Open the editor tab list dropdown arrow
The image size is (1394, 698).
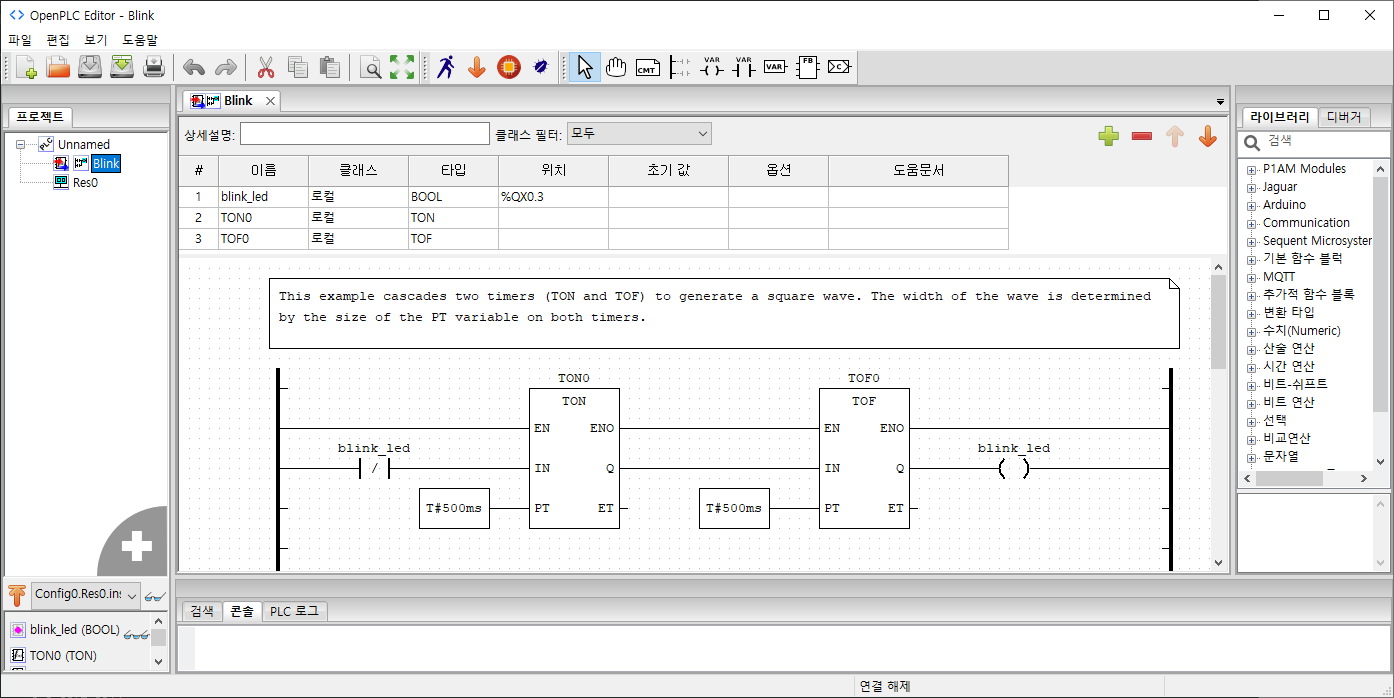(1220, 102)
